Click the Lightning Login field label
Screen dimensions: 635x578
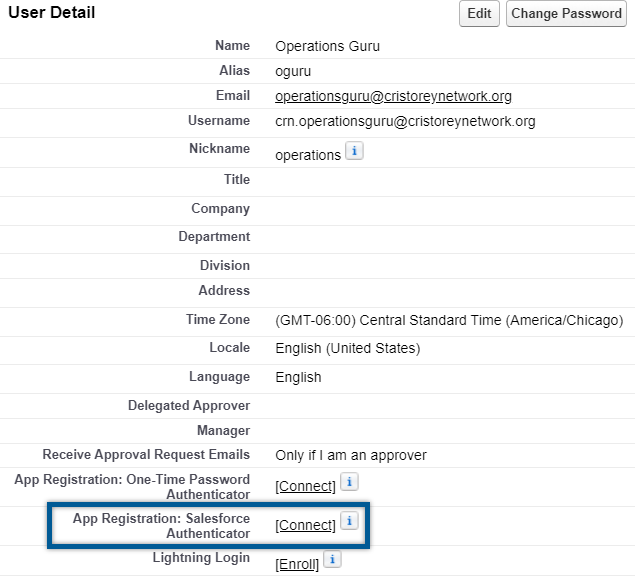tap(201, 557)
